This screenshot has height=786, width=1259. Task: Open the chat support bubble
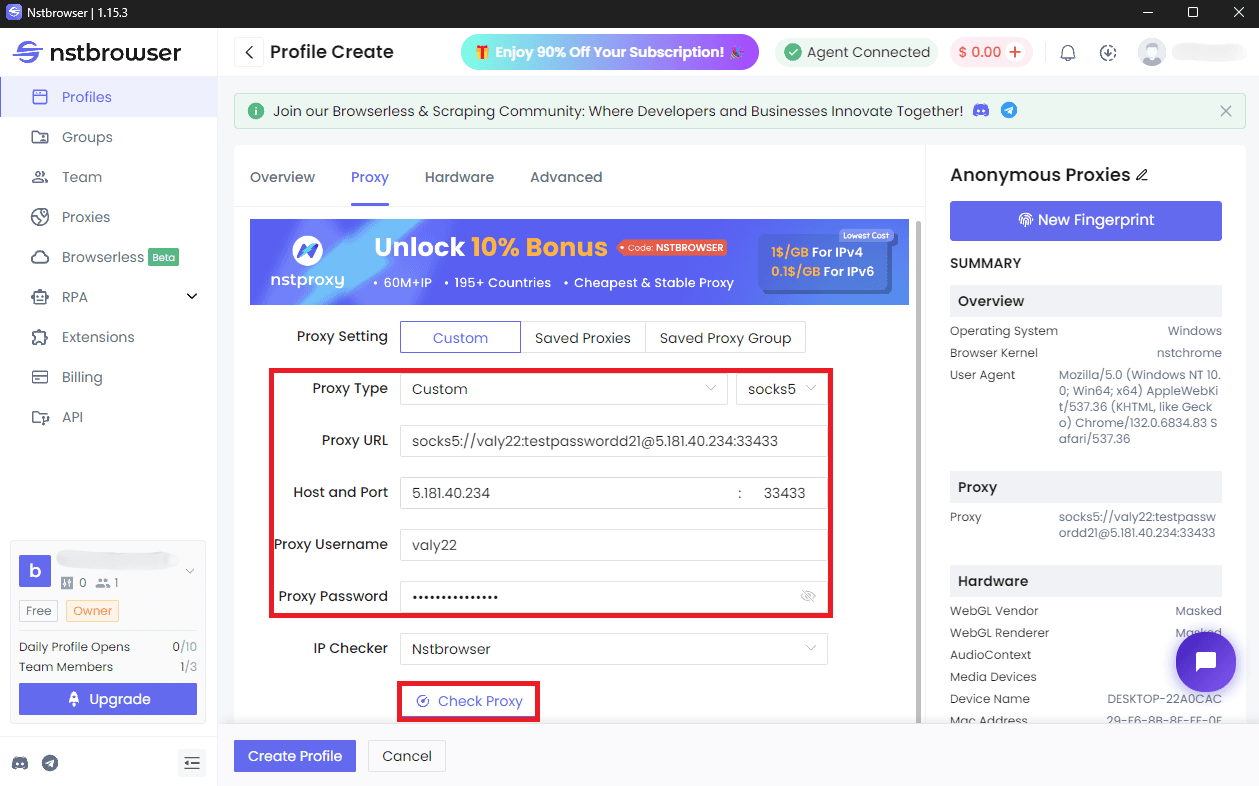(1205, 661)
